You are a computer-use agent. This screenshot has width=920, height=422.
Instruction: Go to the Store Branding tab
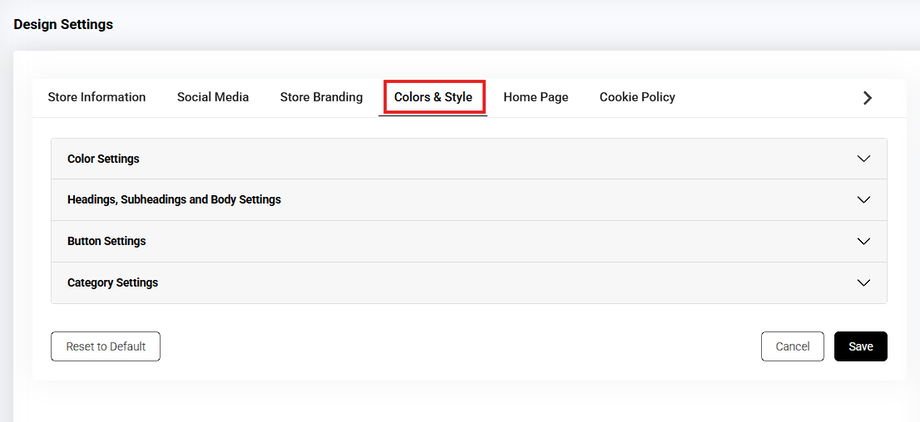321,97
